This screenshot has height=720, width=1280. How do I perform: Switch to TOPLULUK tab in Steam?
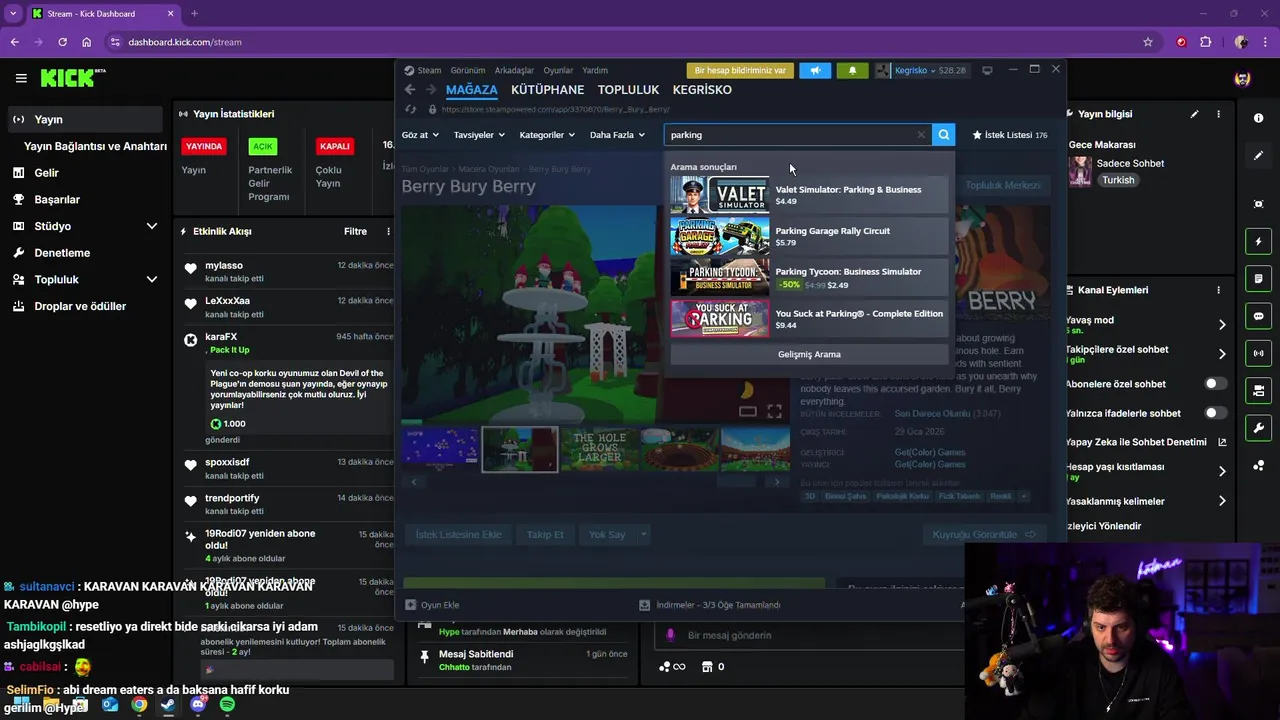tap(628, 90)
